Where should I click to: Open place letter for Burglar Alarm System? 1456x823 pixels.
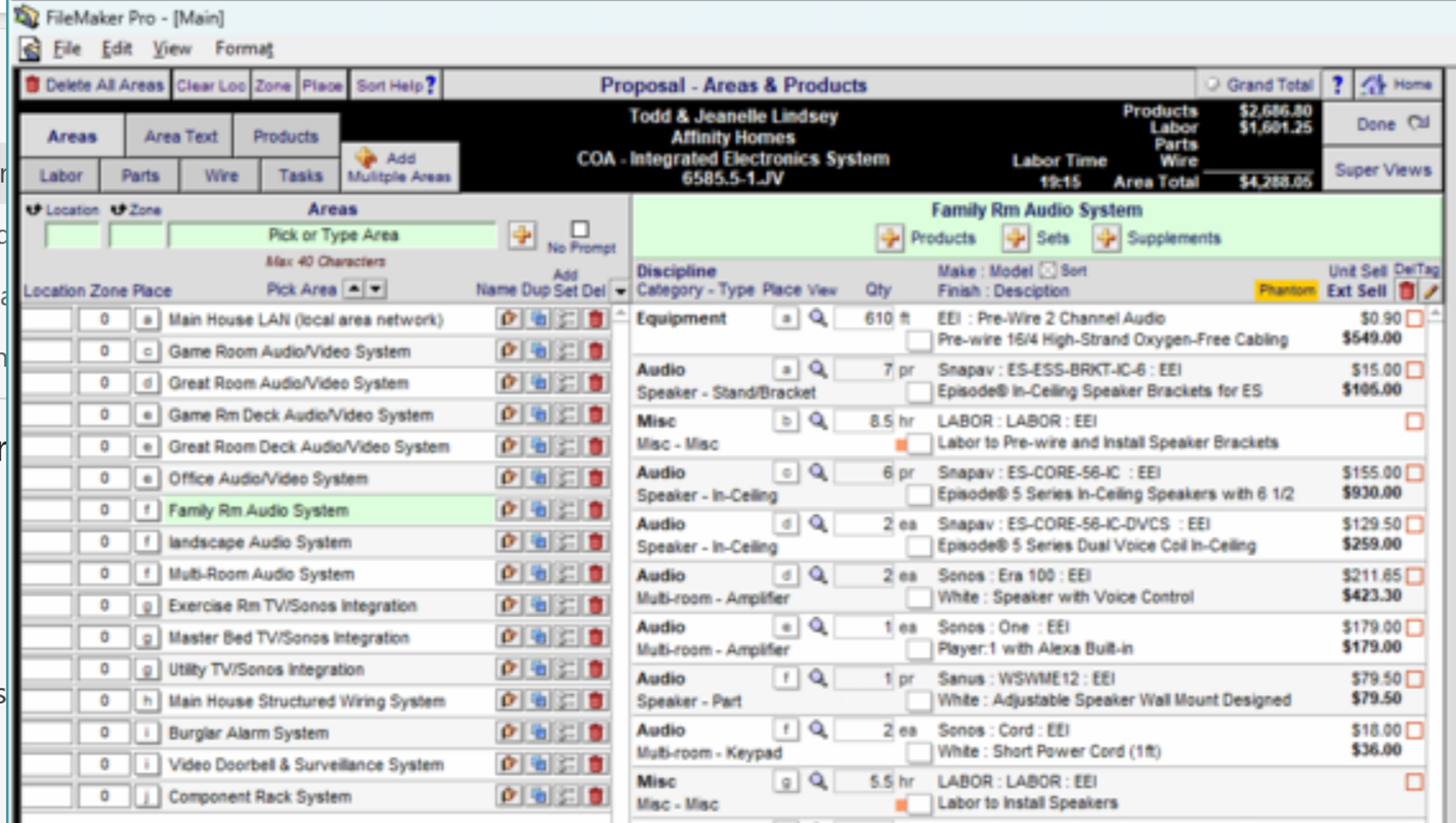147,733
